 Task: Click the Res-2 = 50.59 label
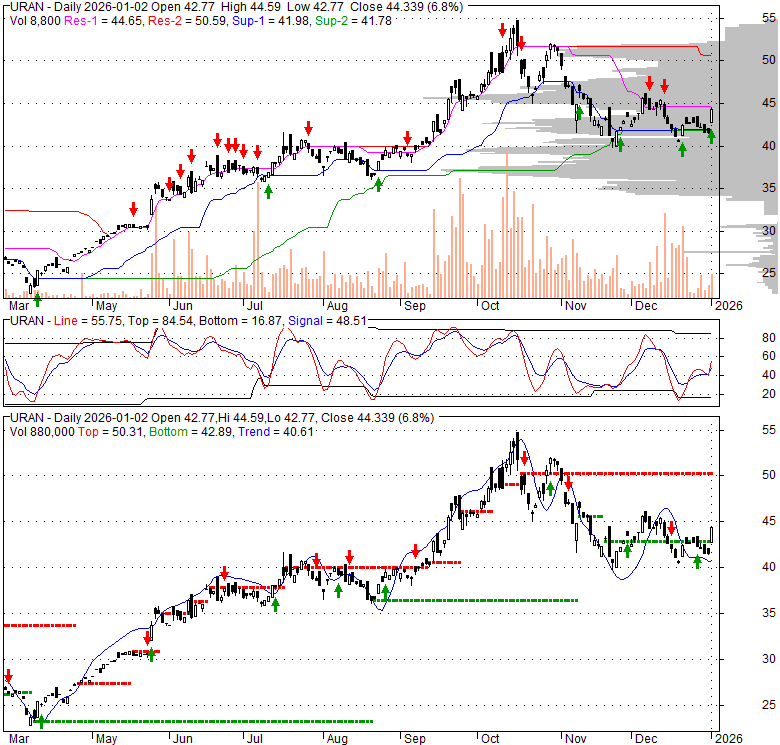pos(187,21)
